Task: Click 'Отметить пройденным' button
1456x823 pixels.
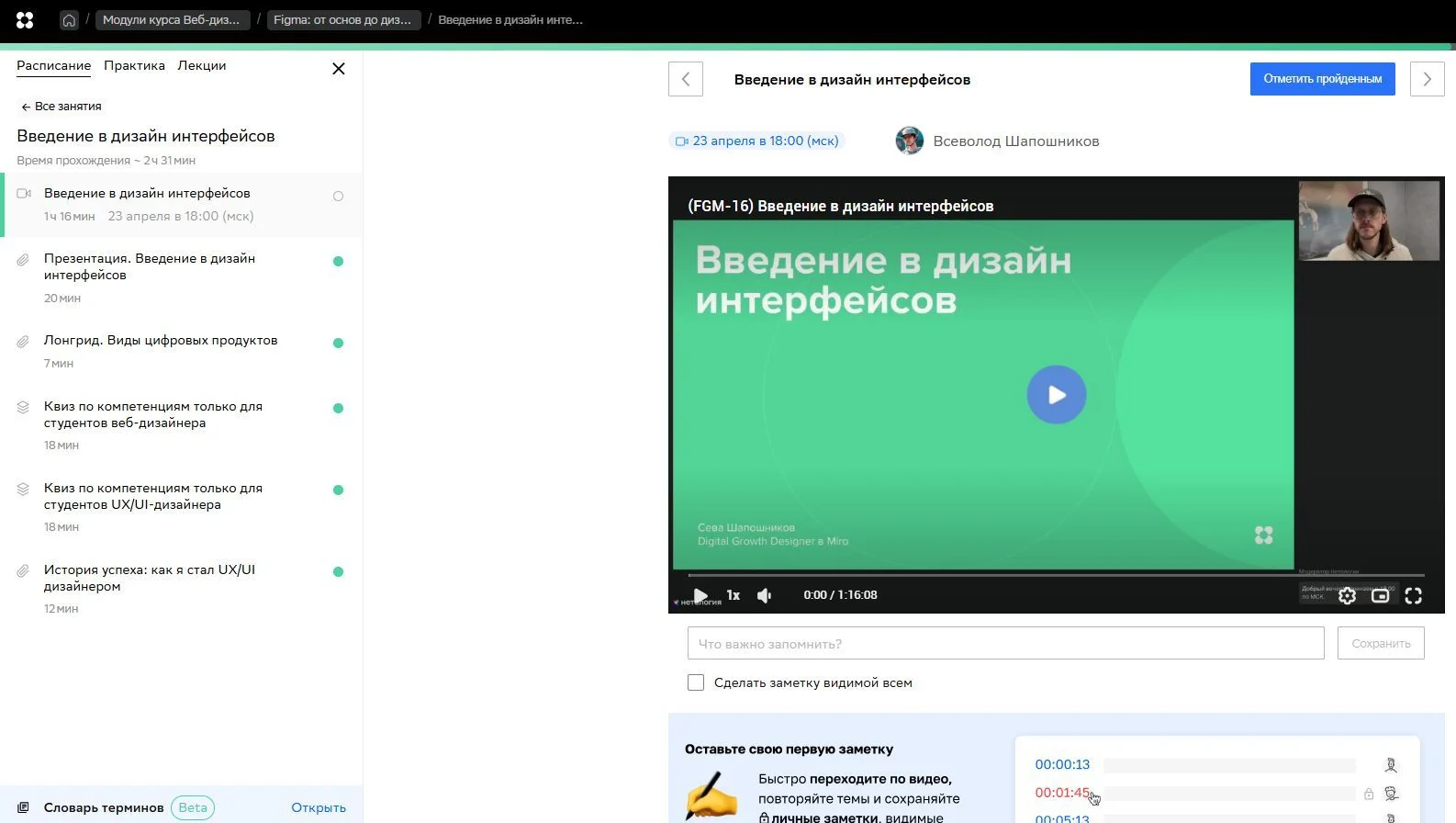Action: click(1322, 79)
